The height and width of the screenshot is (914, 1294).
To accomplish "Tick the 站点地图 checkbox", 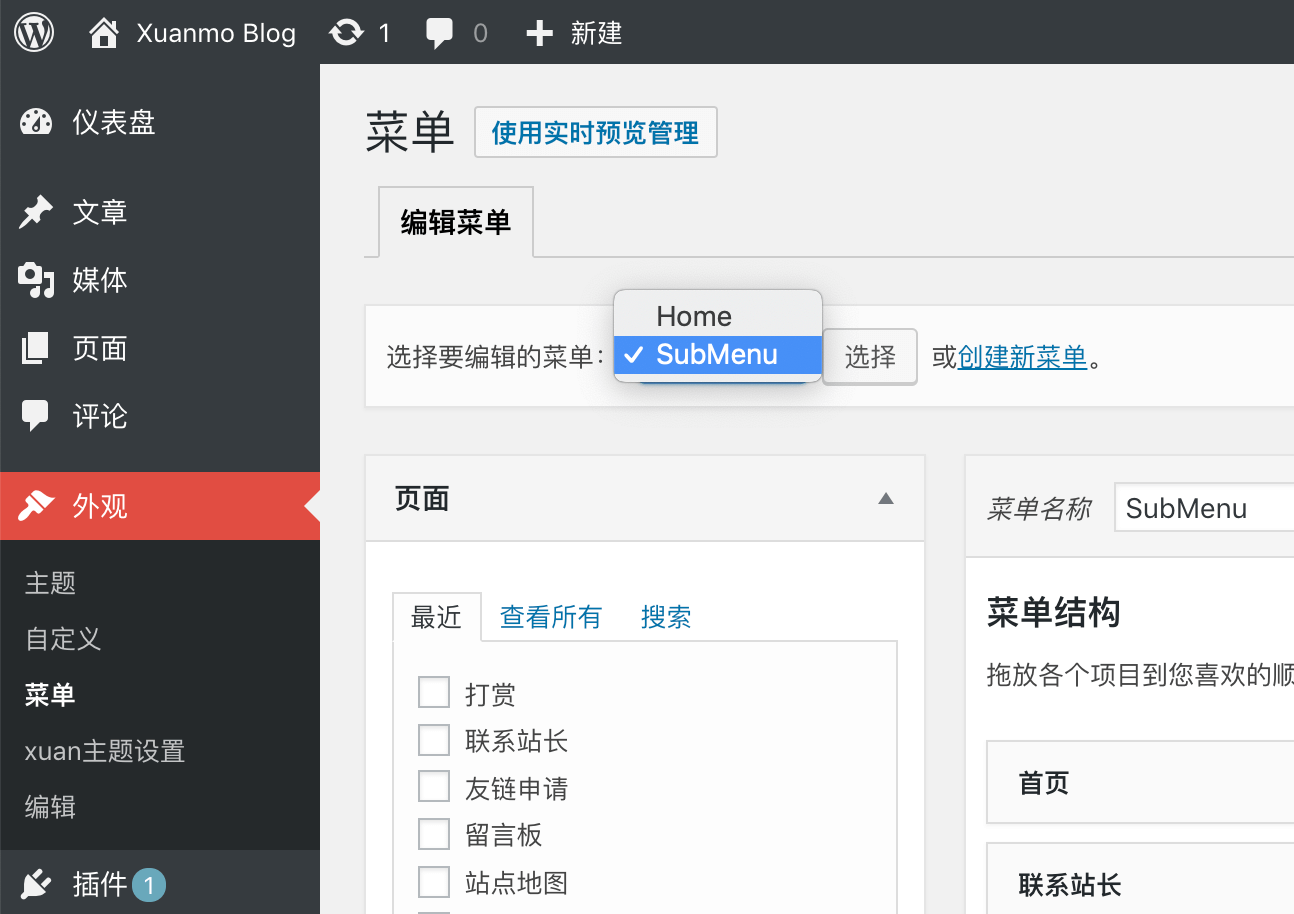I will pos(434,881).
